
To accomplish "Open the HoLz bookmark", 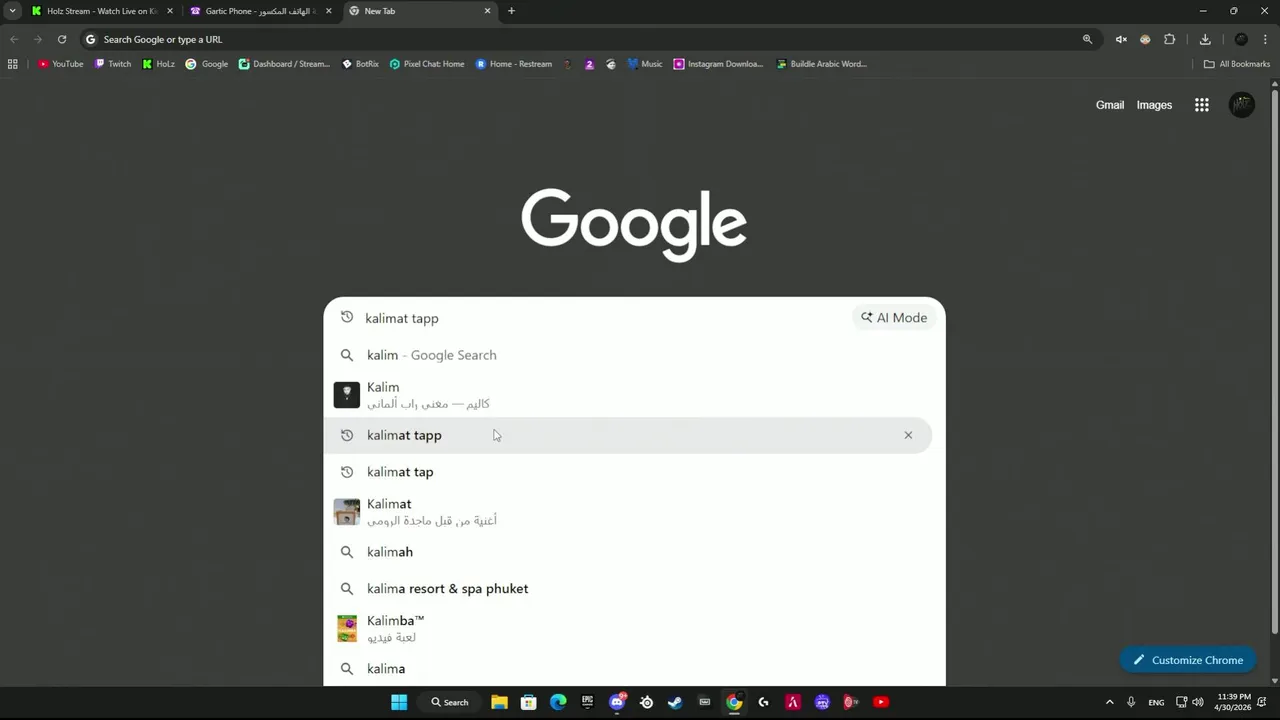I will pyautogui.click(x=158, y=64).
